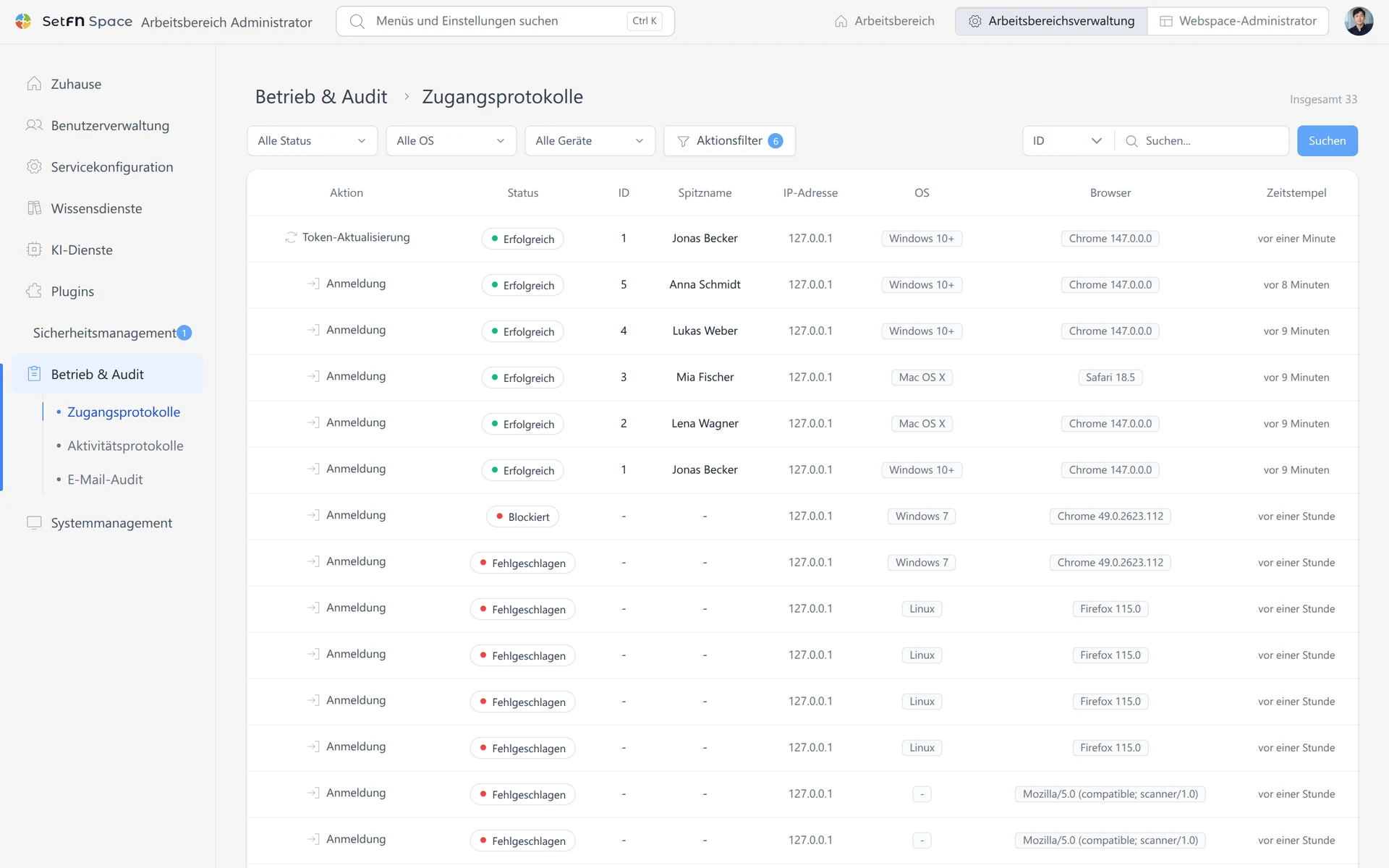Viewport: 1389px width, 868px height.
Task: Open the Arbeitsbereich tab
Action: tap(884, 21)
